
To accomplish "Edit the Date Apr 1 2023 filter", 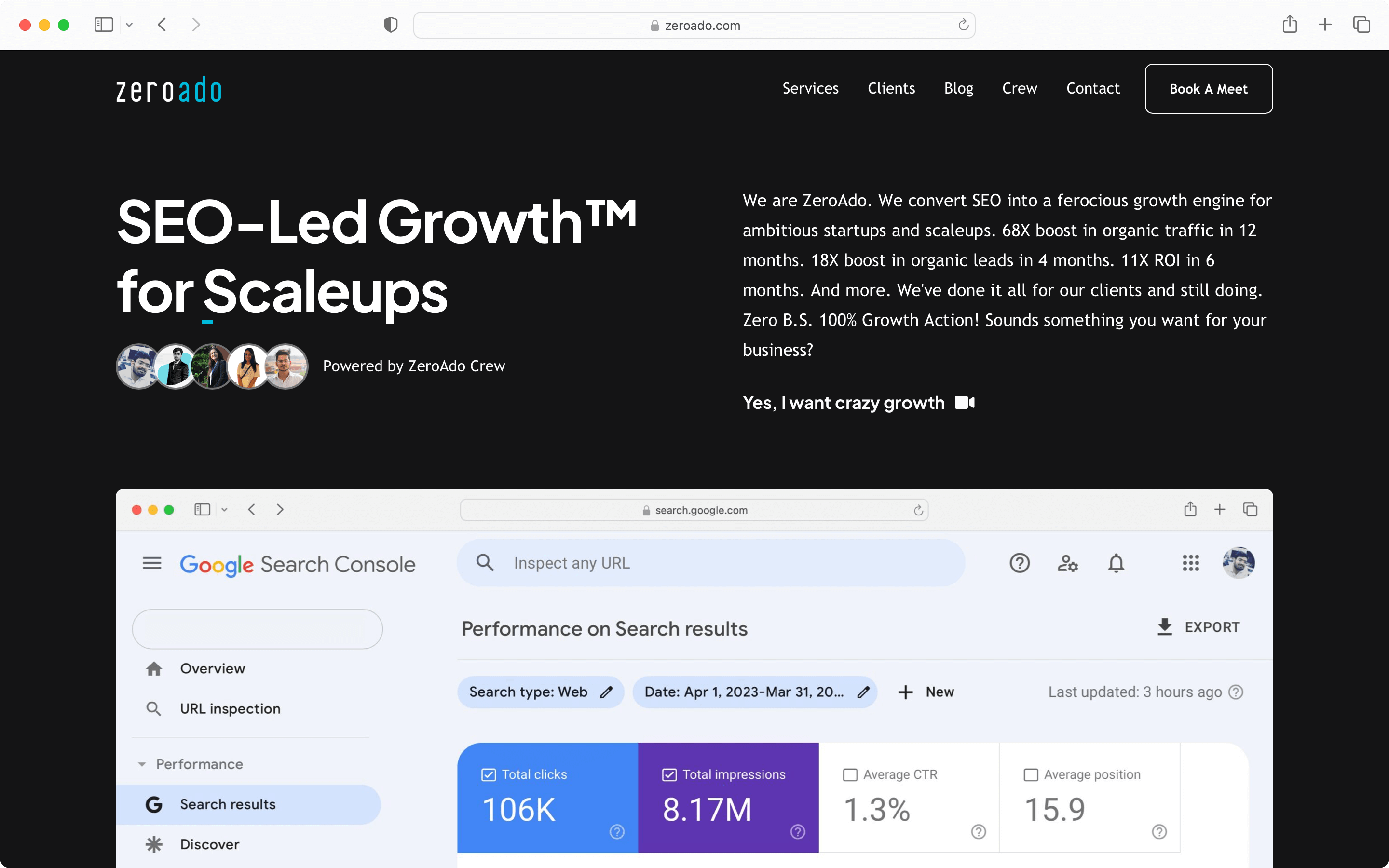I will pyautogui.click(x=863, y=692).
